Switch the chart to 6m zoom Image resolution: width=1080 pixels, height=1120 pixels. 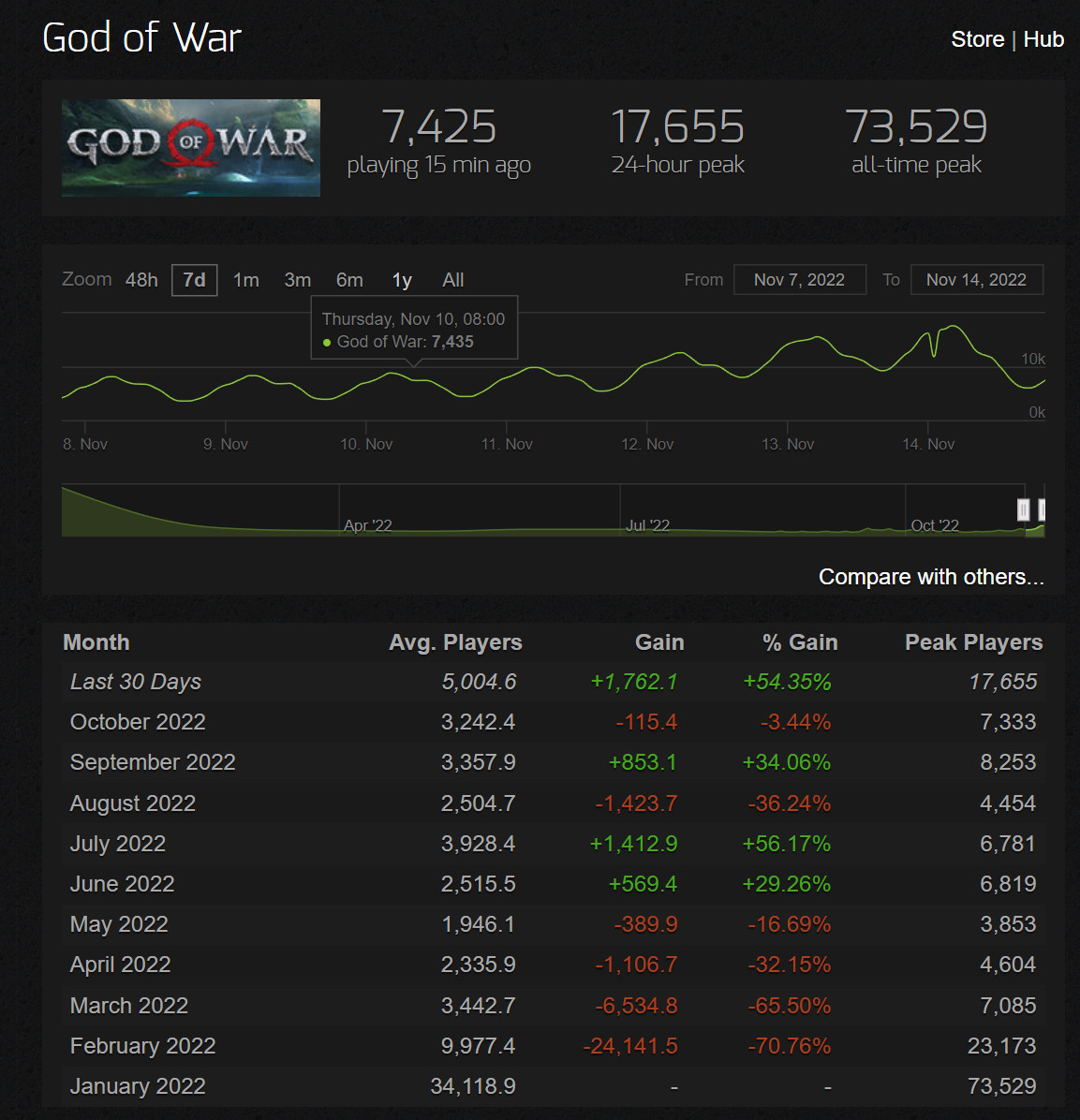tap(348, 279)
